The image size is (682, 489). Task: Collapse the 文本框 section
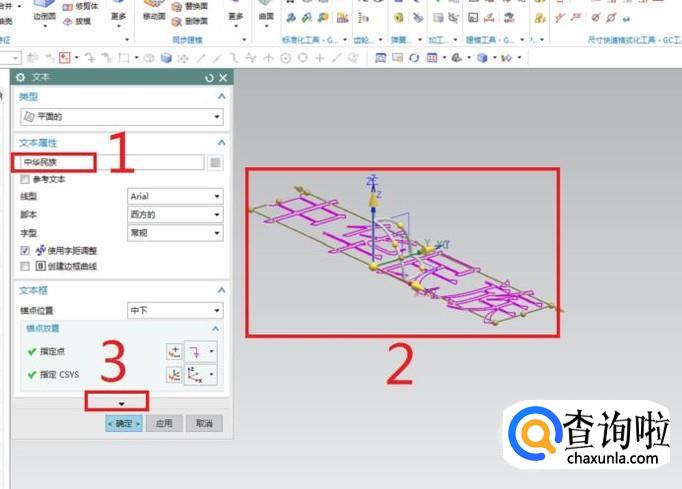tap(222, 290)
